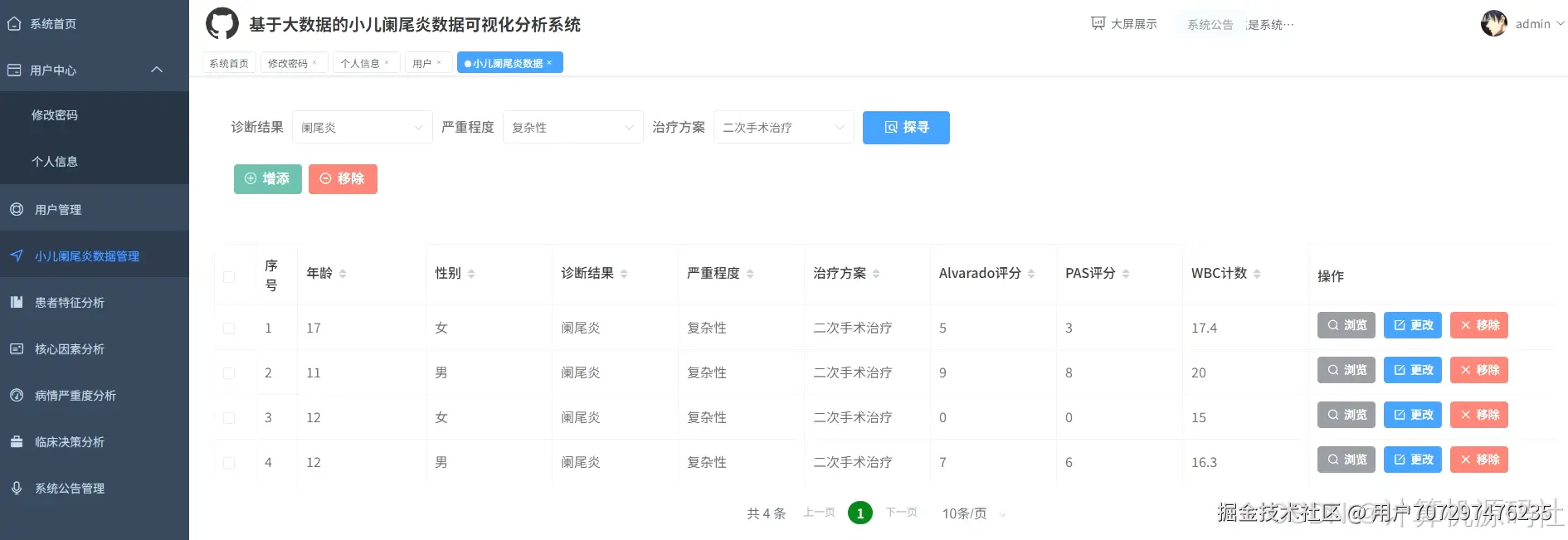The height and width of the screenshot is (540, 1568).
Task: Click WBC value 17.4 in row 1
Action: 1204,328
